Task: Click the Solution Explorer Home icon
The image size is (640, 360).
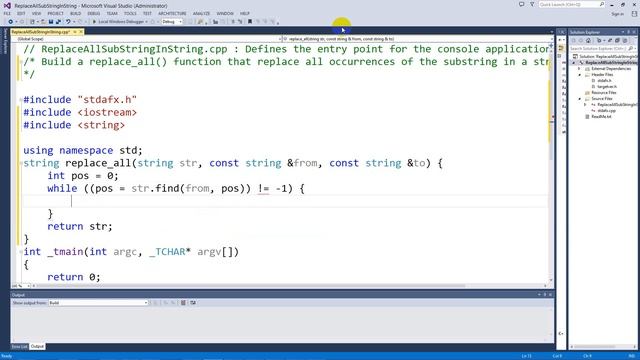Action: (588, 40)
